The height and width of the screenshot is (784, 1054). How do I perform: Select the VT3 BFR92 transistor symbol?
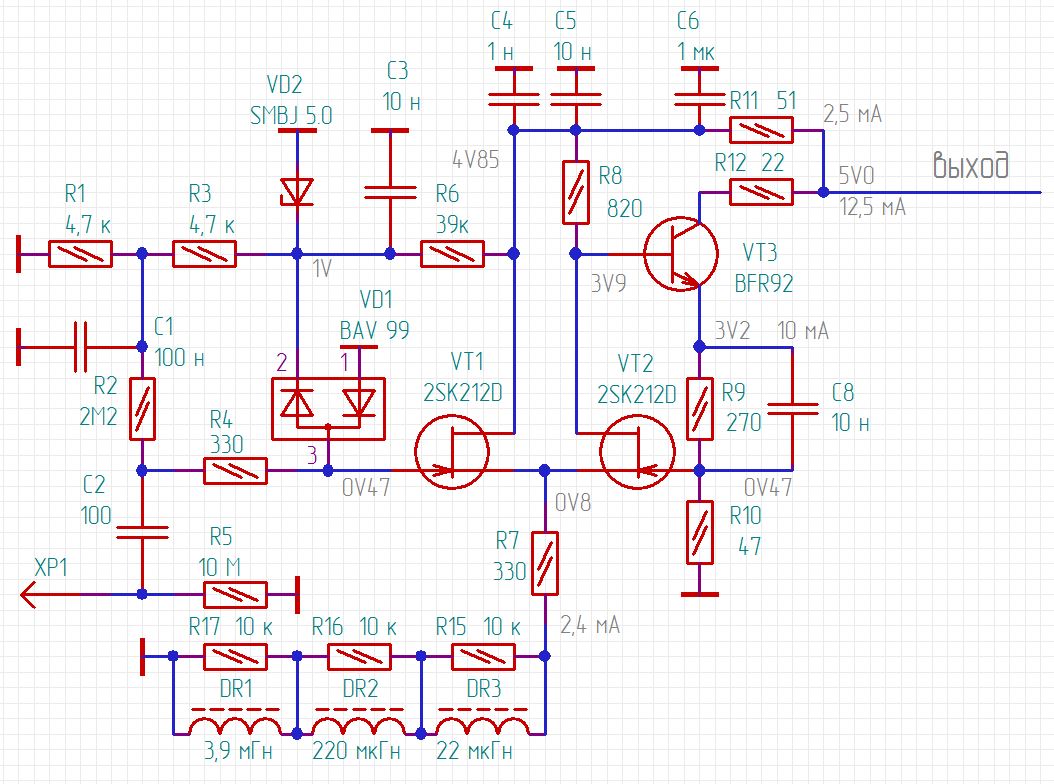click(680, 254)
